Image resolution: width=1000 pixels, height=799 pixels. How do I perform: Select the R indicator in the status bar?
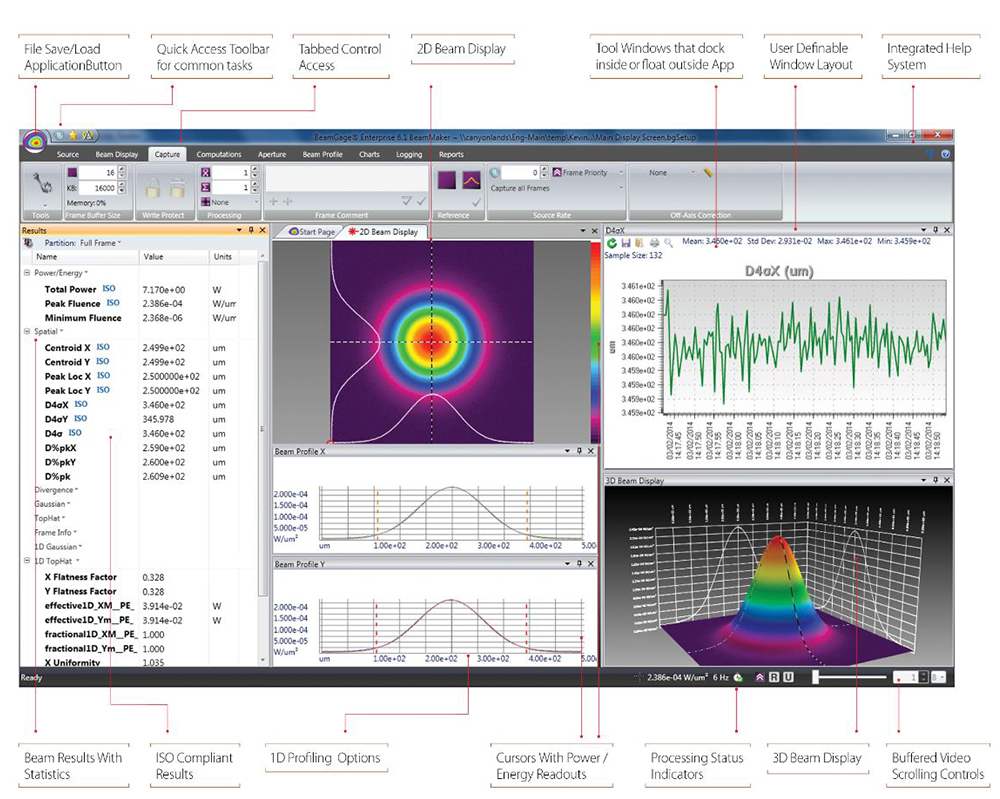[x=774, y=677]
